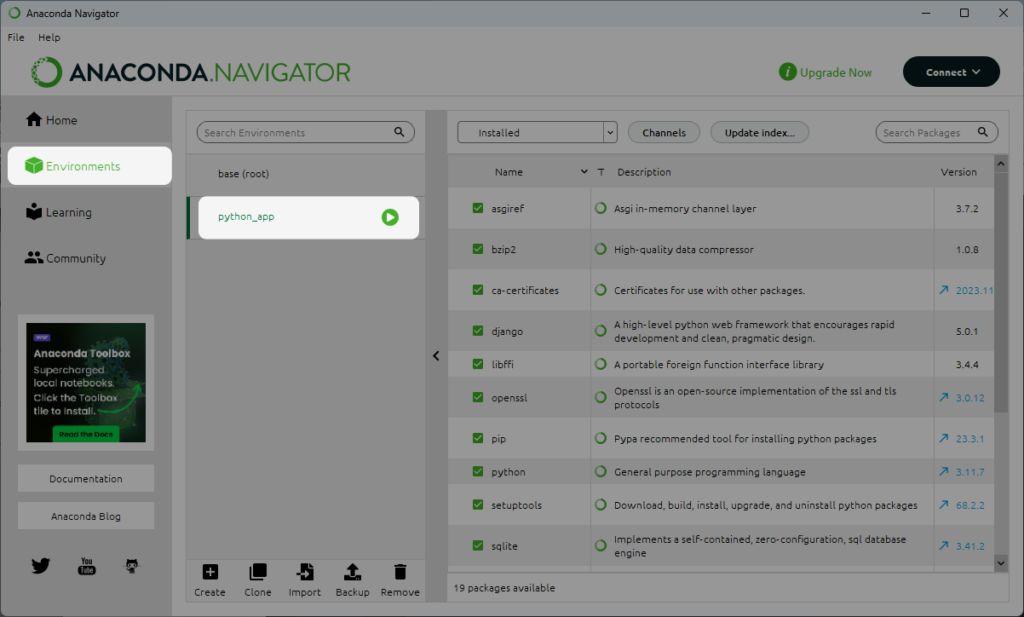Click the upgrade arrow next to sqlite version
Image resolution: width=1024 pixels, height=617 pixels.
944,545
